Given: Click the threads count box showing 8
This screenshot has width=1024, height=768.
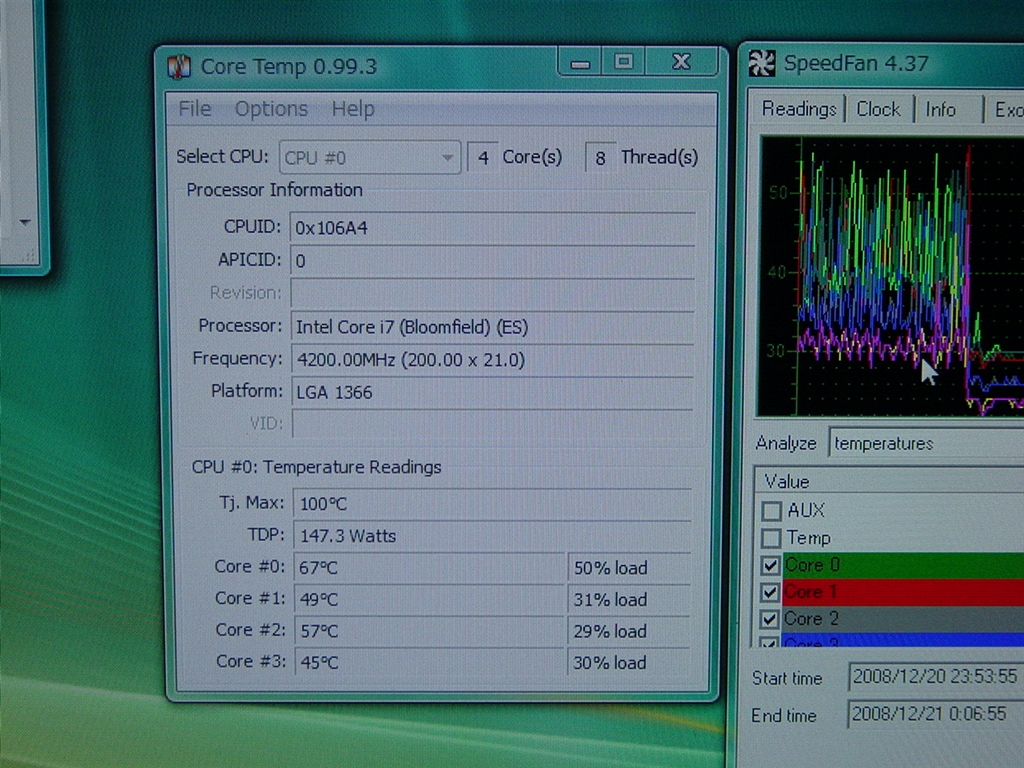Looking at the screenshot, I should coord(600,157).
